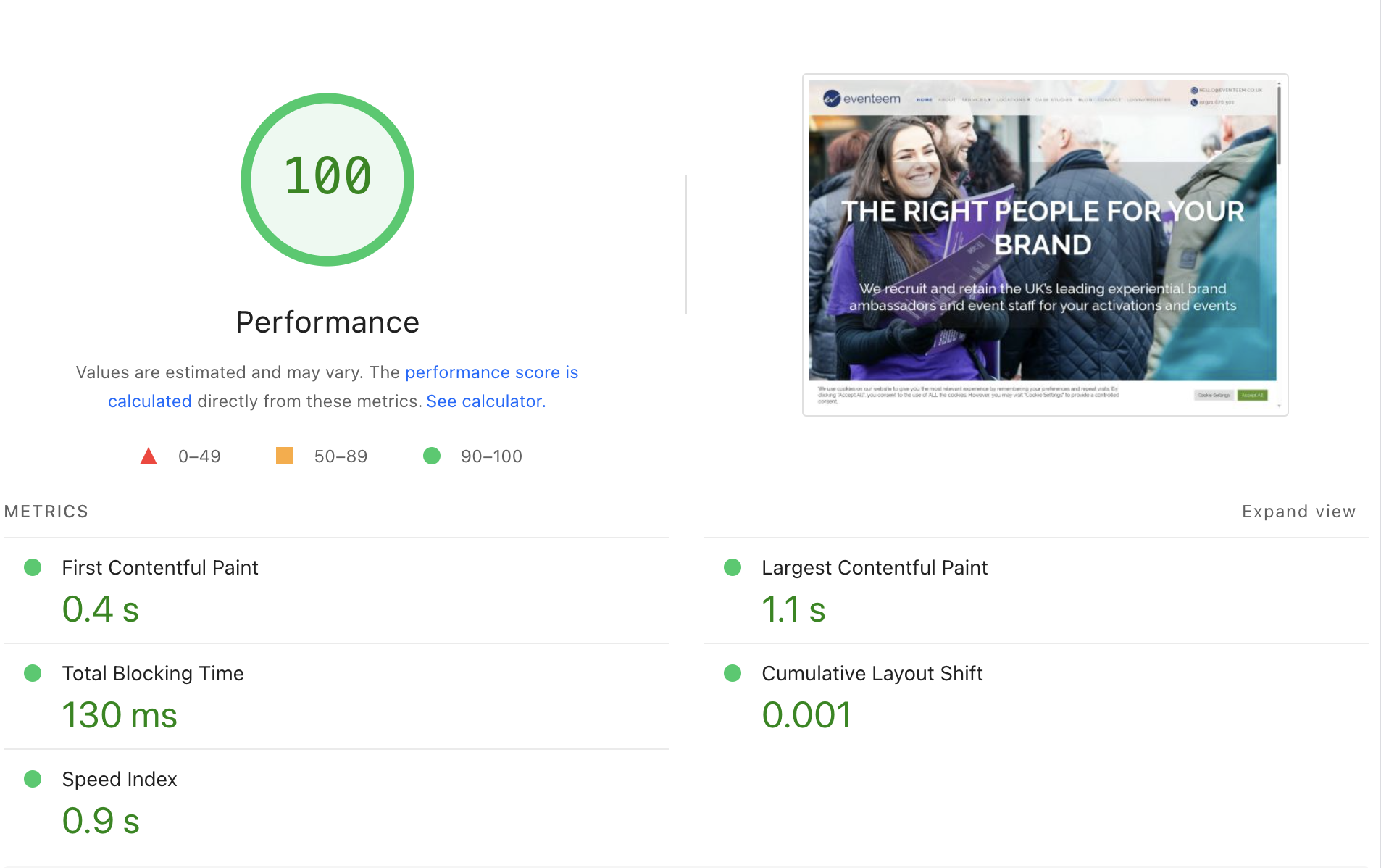Viewport: 1381px width, 868px height.
Task: Click green status dot beside Largest Contentful Paint
Action: tap(733, 567)
